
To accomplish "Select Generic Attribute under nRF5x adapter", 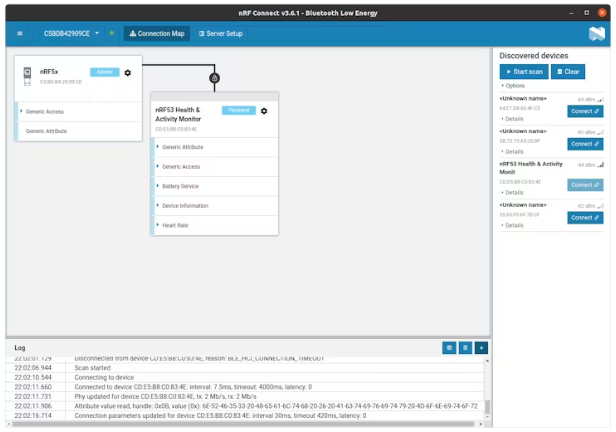I will coord(79,131).
